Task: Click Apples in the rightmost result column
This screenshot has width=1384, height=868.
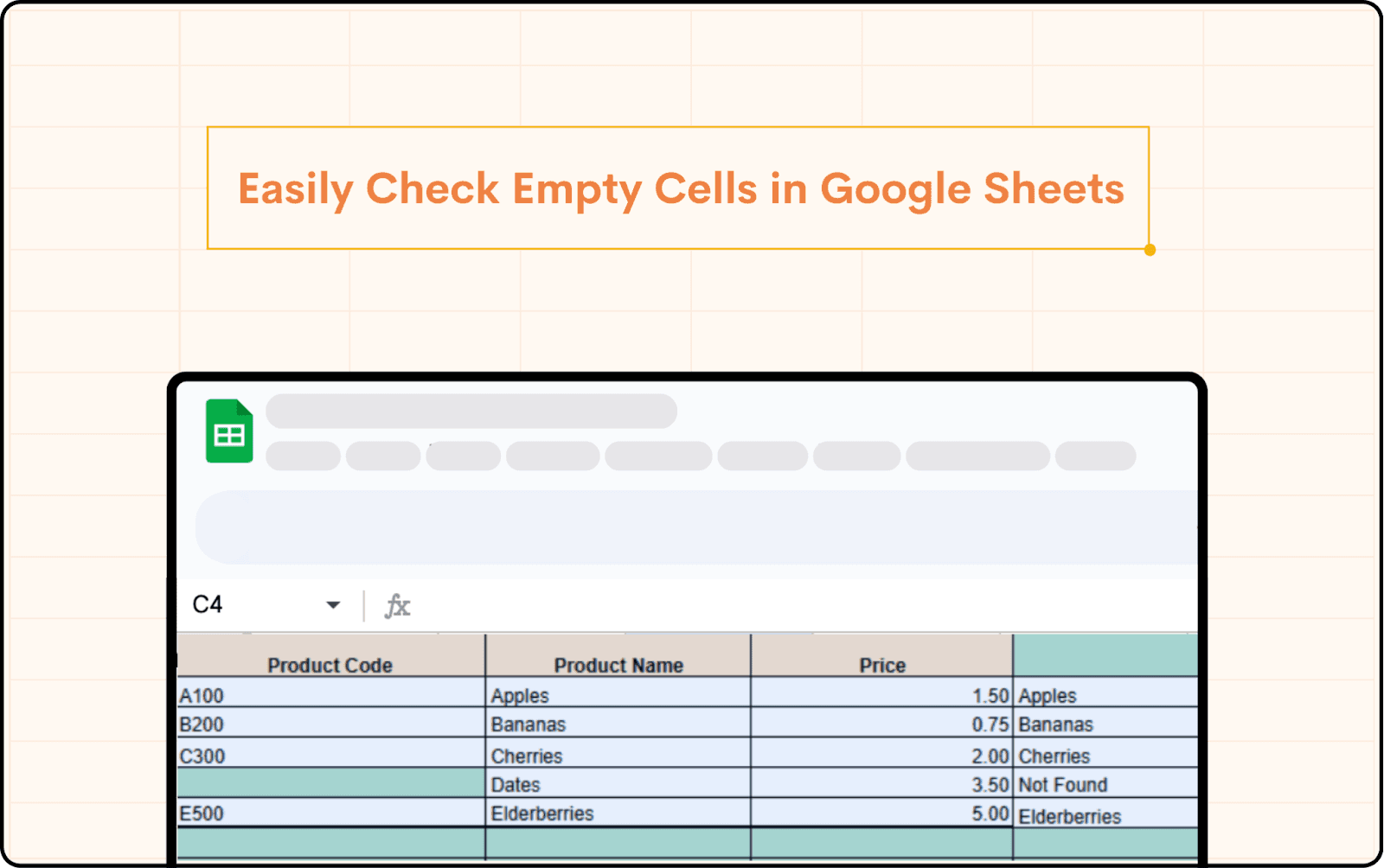Action: (x=1105, y=692)
